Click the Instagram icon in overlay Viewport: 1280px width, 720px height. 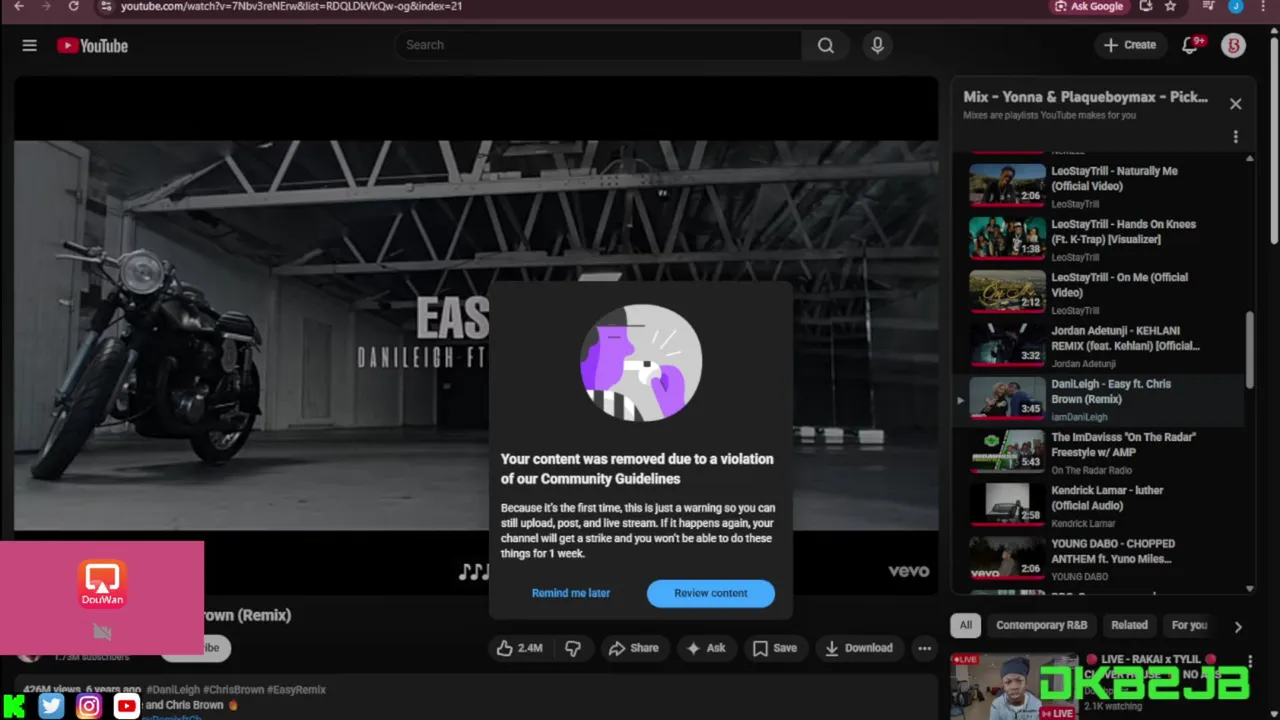(89, 706)
